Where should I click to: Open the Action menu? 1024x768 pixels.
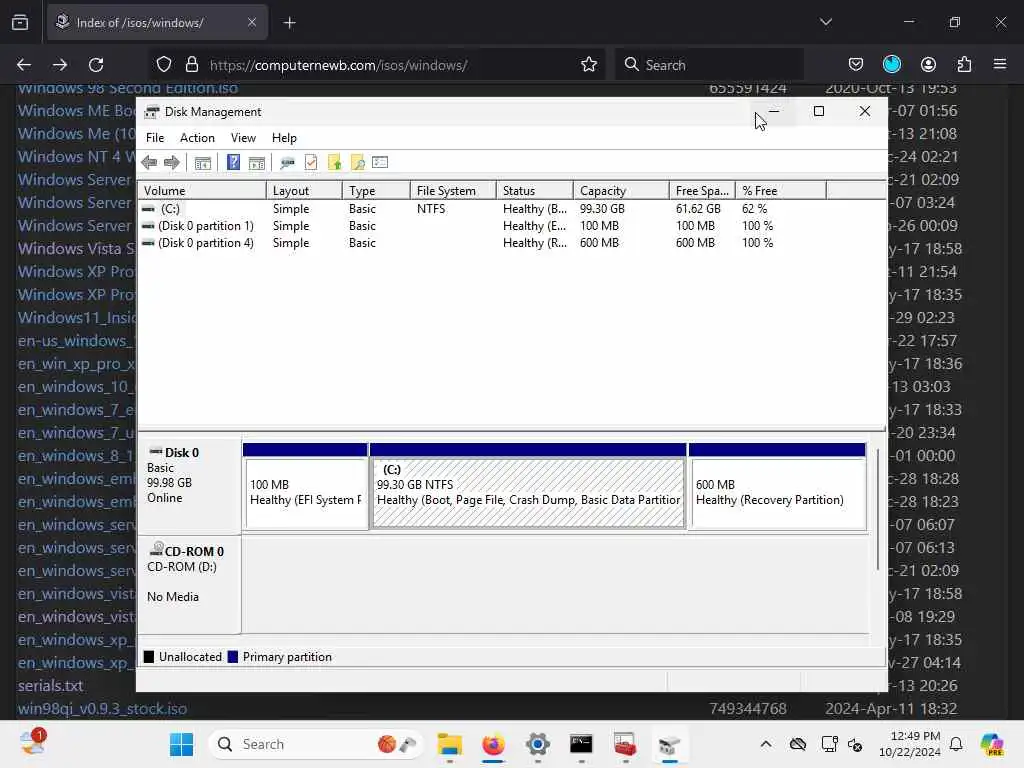pos(197,138)
